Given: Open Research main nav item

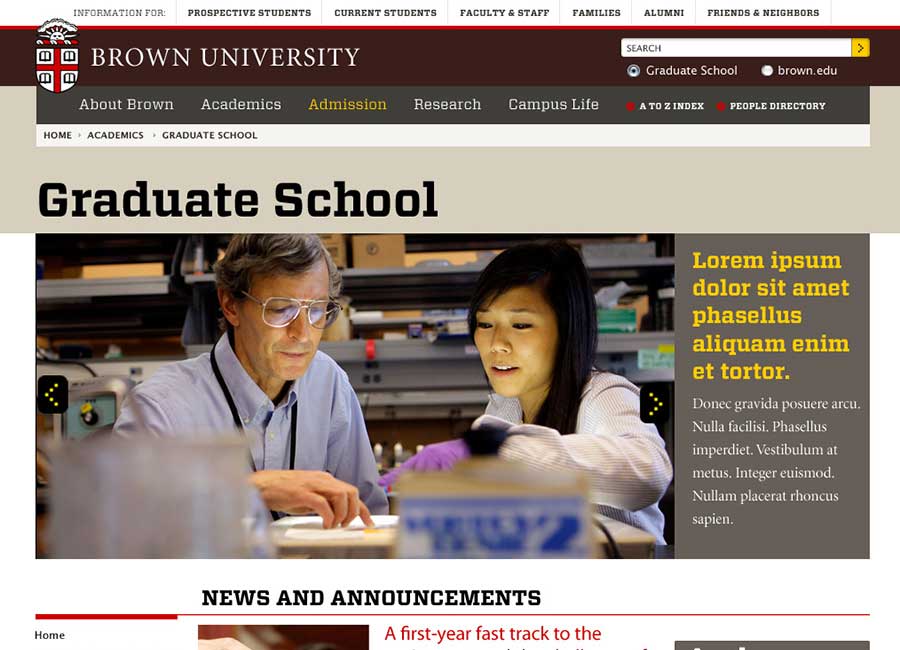Looking at the screenshot, I should click(x=447, y=105).
